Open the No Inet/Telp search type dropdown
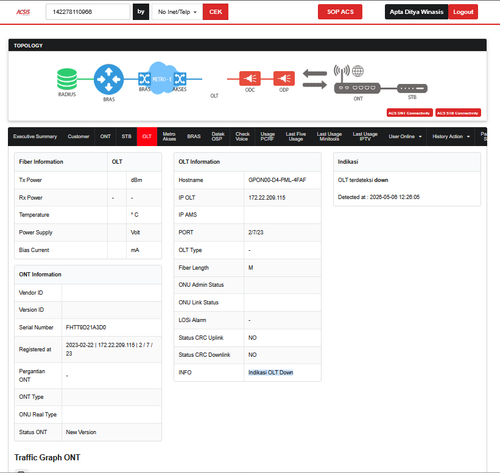 (177, 12)
